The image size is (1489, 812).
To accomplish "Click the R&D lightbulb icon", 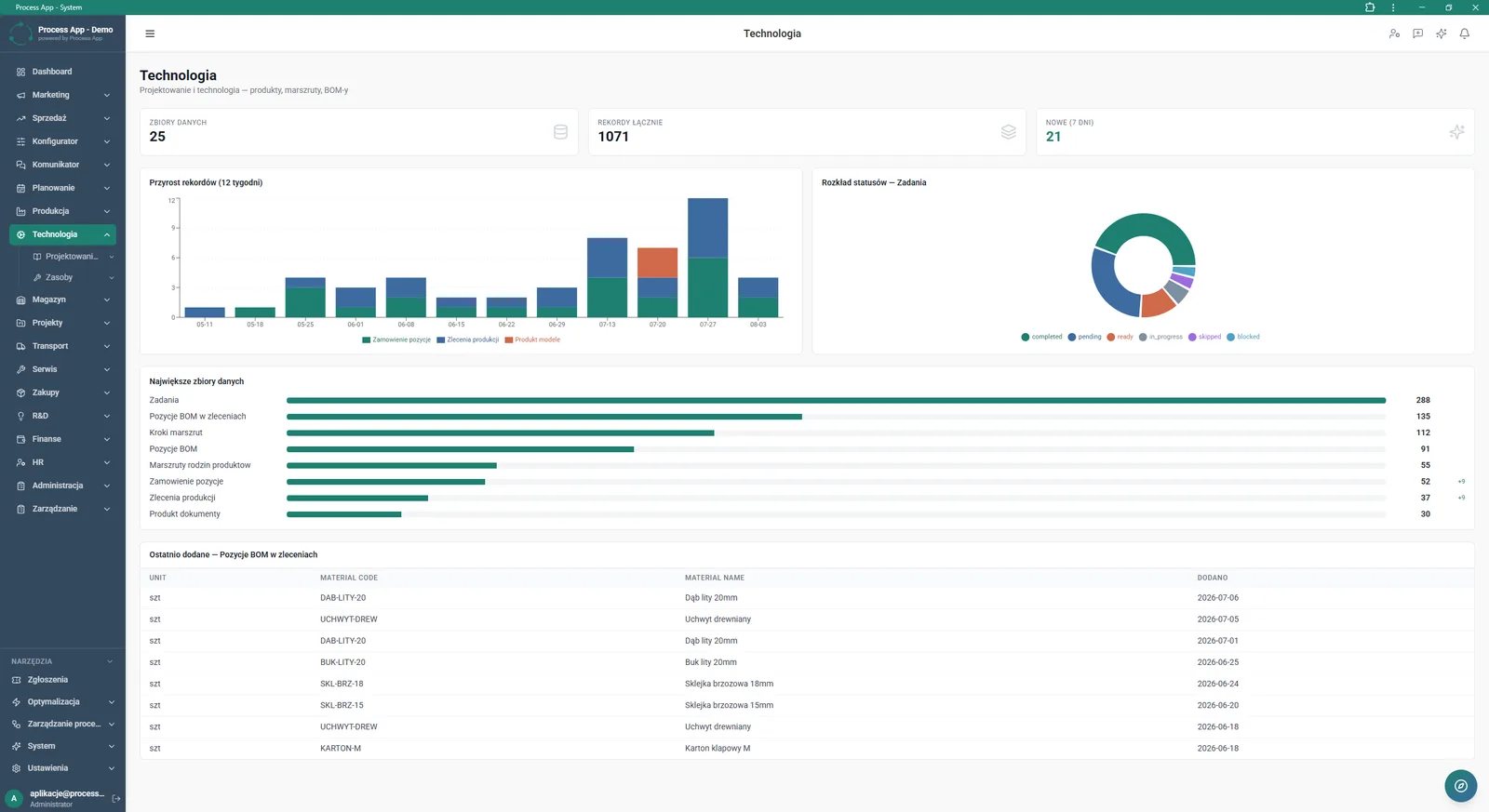I will click(20, 416).
